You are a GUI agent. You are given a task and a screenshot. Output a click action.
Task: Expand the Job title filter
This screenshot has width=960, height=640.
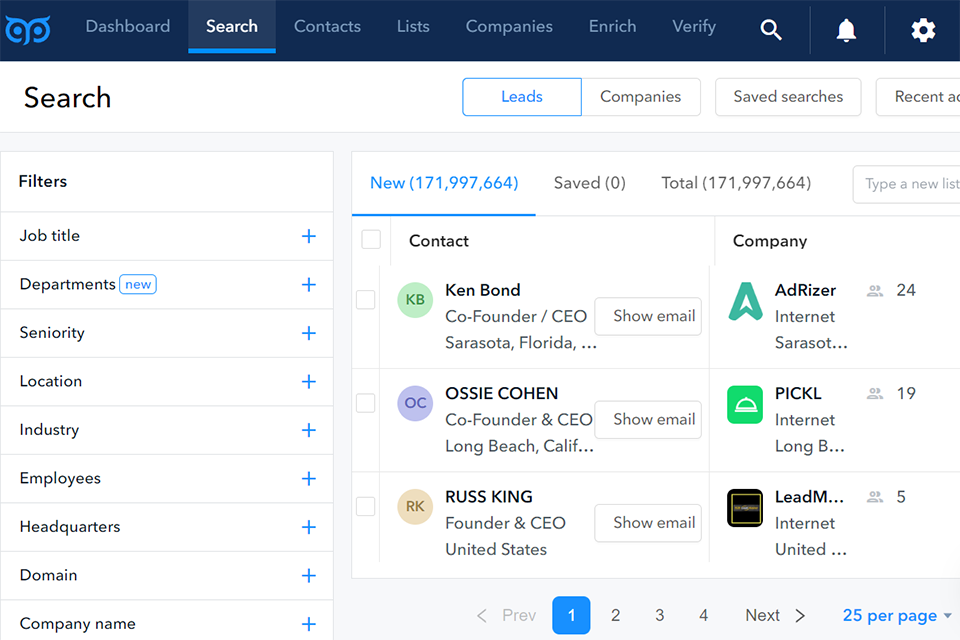pos(310,236)
